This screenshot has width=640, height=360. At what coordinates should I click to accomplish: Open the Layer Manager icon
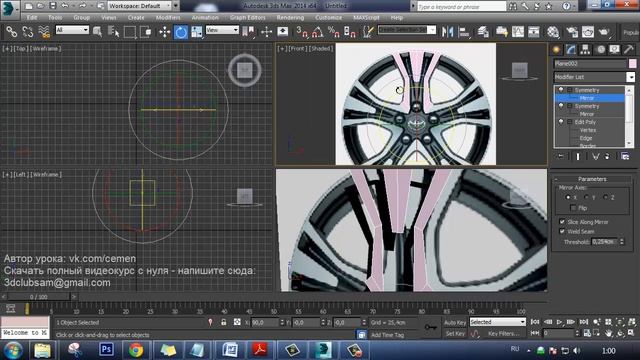[483, 31]
